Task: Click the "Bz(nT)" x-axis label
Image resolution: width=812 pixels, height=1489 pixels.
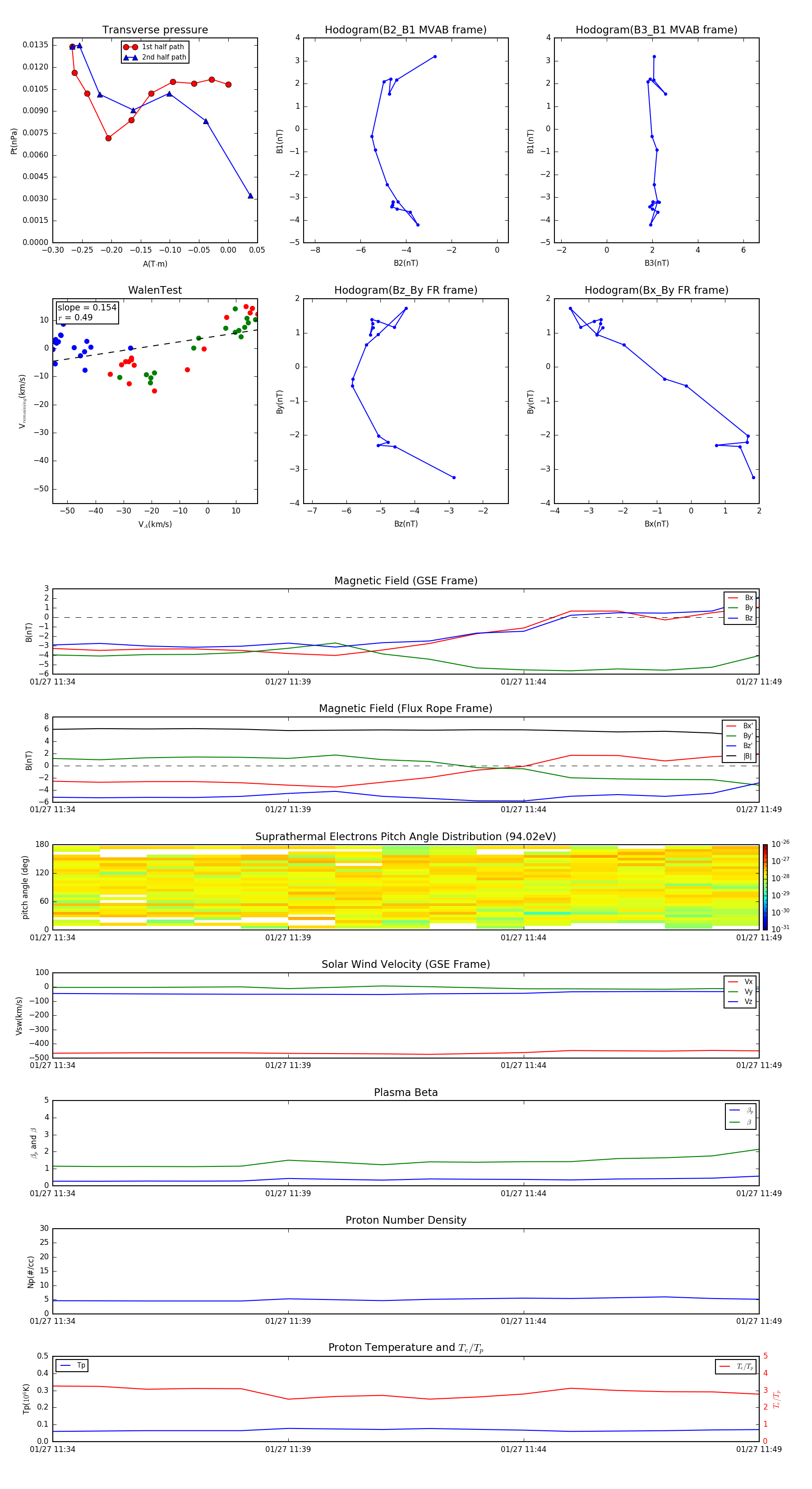Action: click(406, 524)
